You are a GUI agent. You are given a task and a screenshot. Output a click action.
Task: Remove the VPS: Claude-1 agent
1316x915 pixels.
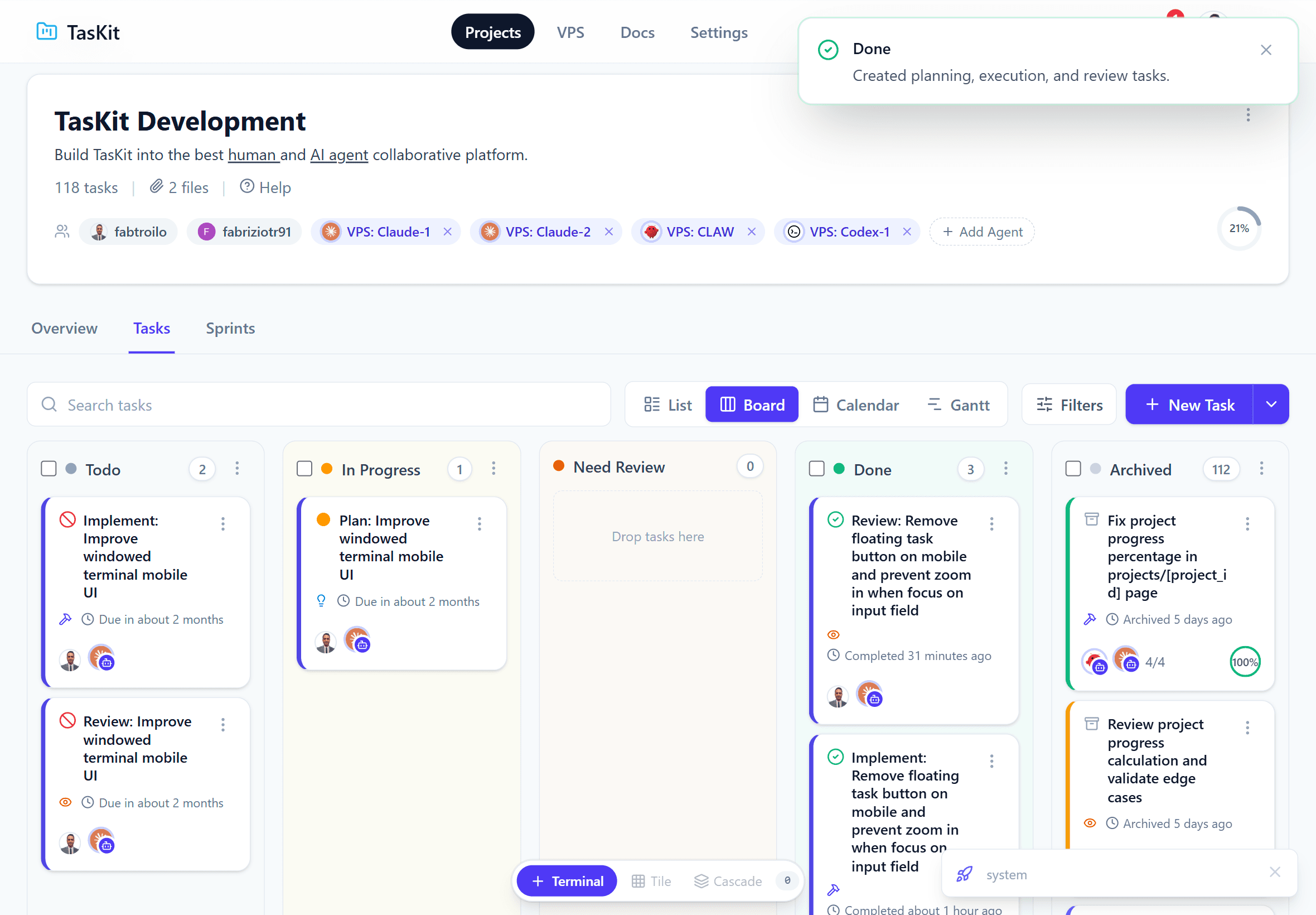pyautogui.click(x=447, y=232)
